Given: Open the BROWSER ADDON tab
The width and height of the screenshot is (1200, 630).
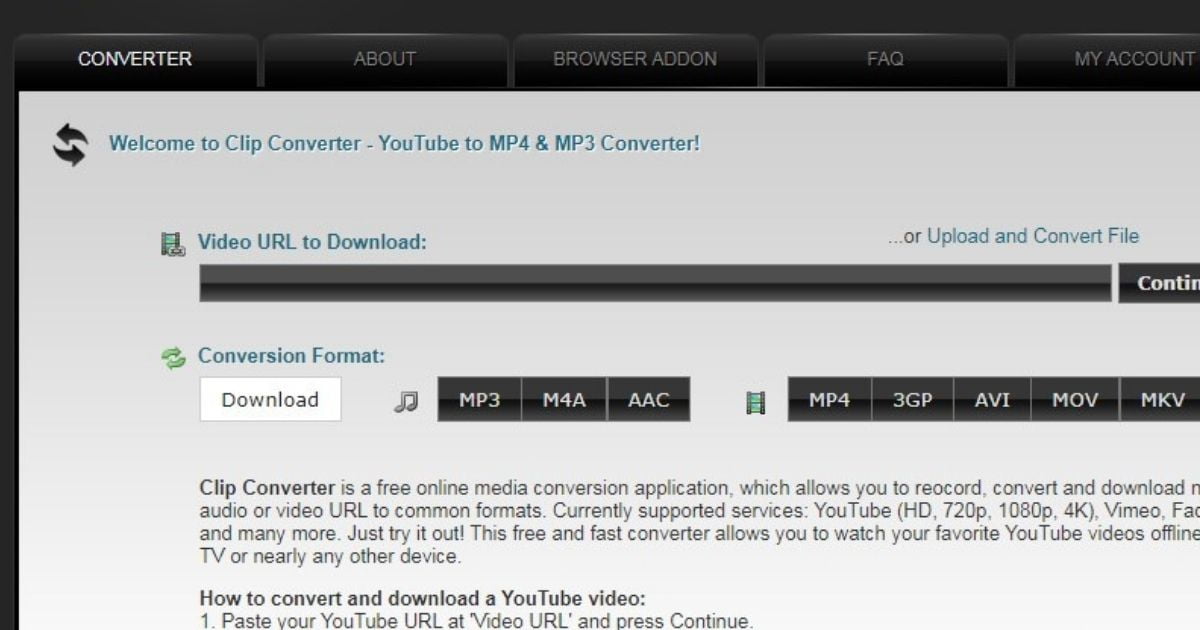Looking at the screenshot, I should click(635, 60).
